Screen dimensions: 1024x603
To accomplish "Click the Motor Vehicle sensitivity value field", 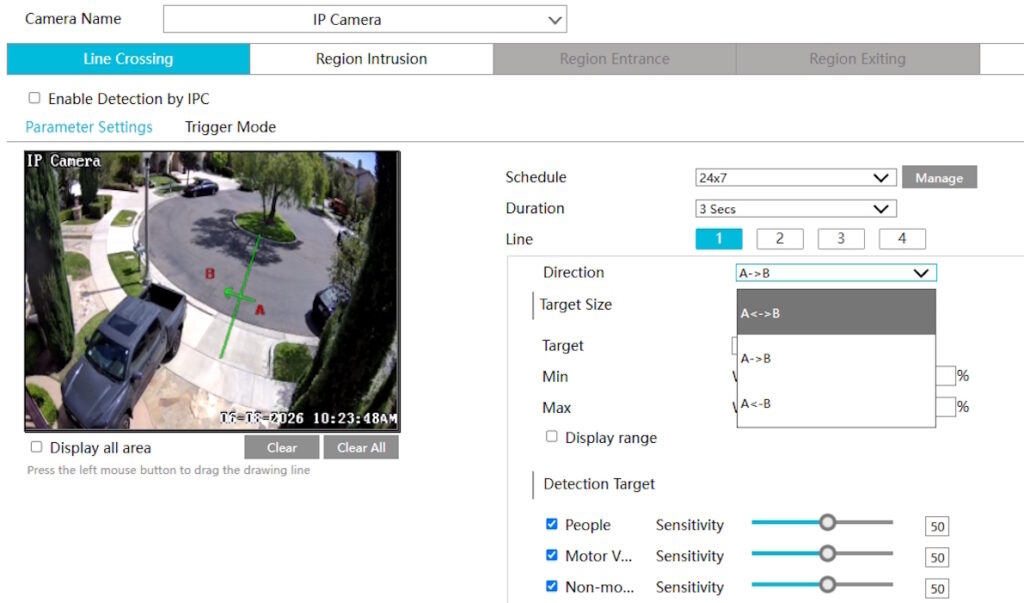I will pos(937,557).
